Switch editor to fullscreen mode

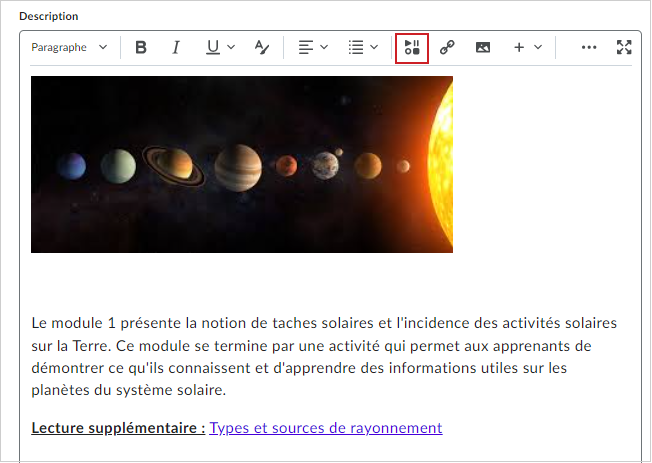[624, 47]
